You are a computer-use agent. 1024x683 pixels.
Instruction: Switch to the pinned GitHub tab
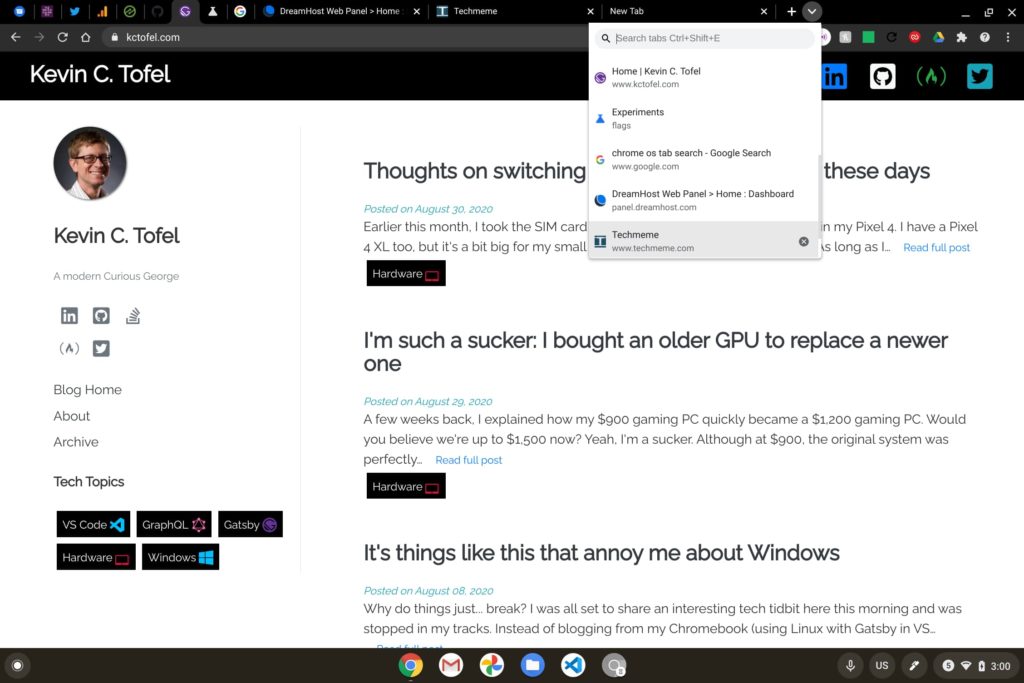(157, 11)
